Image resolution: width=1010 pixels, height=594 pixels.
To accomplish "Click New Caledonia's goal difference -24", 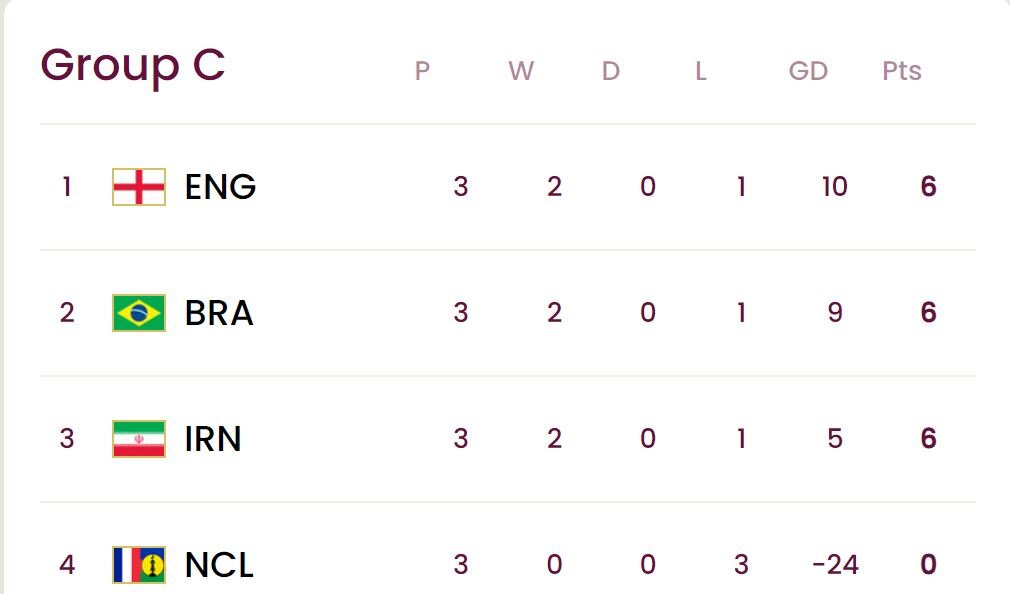I will pos(835,565).
